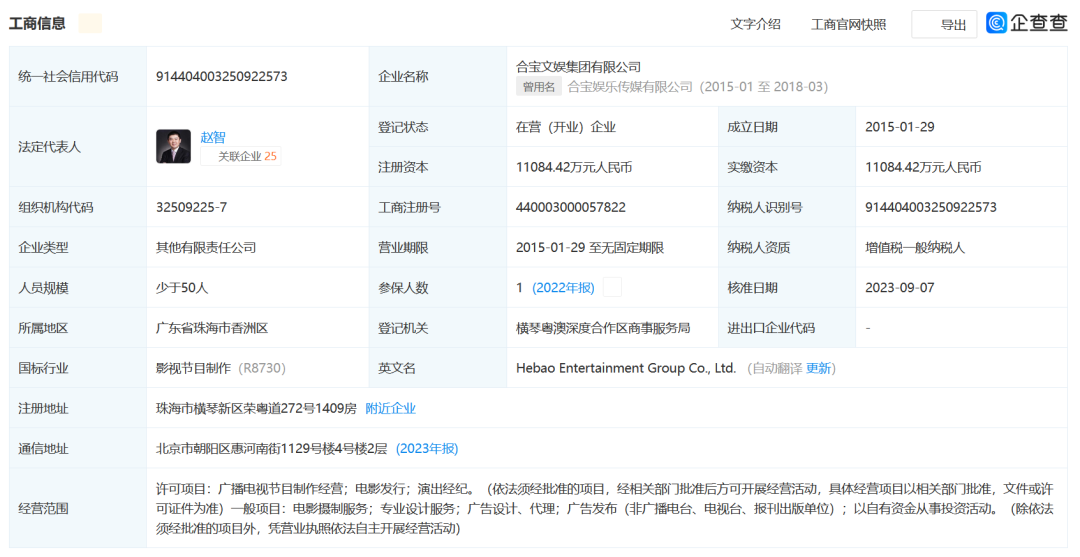Click the industry 影视节目制作 (R8730)
This screenshot has width=1080, height=557.
click(x=220, y=368)
